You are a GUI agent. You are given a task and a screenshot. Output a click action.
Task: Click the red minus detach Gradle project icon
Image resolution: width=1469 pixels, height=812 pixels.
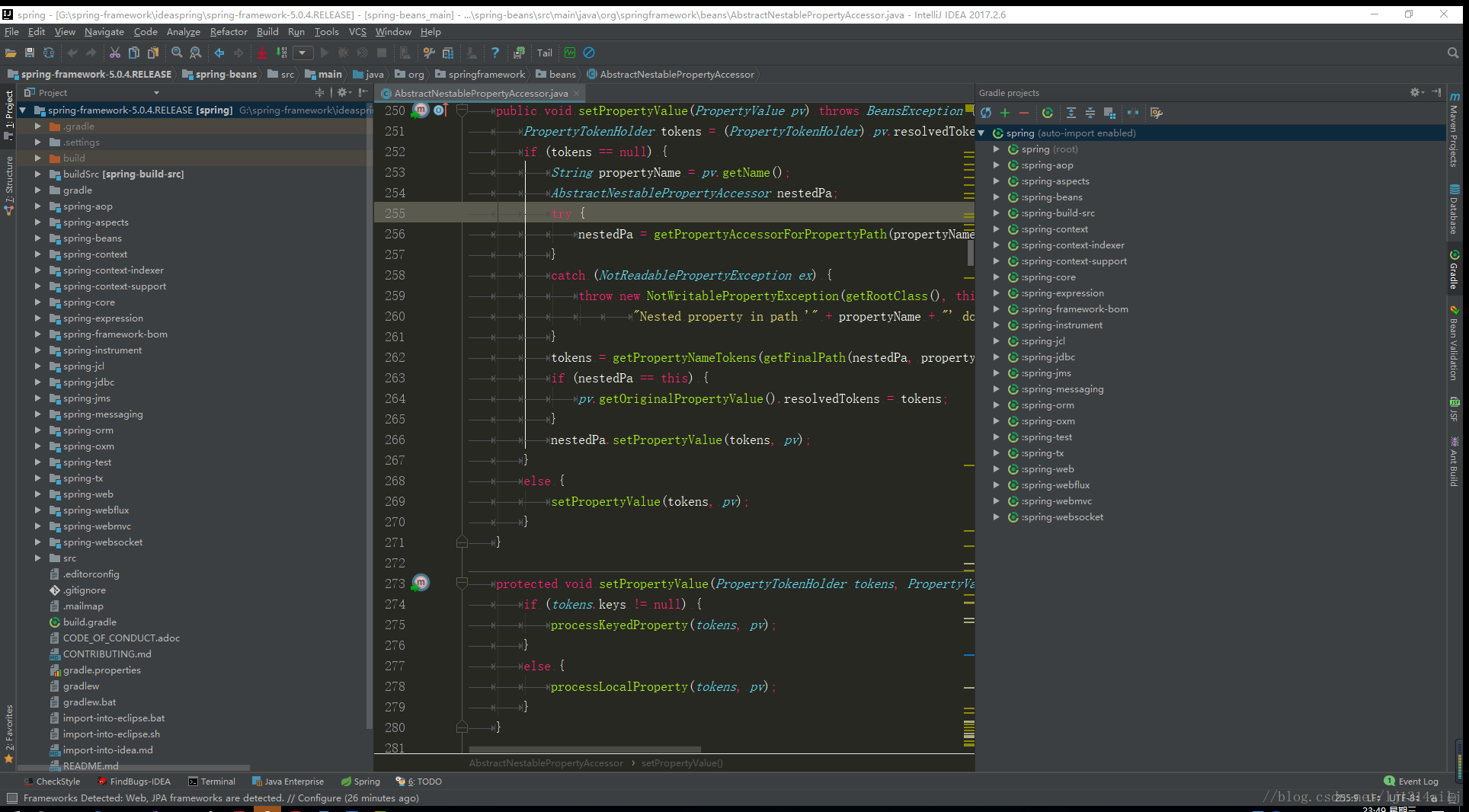coord(1024,113)
